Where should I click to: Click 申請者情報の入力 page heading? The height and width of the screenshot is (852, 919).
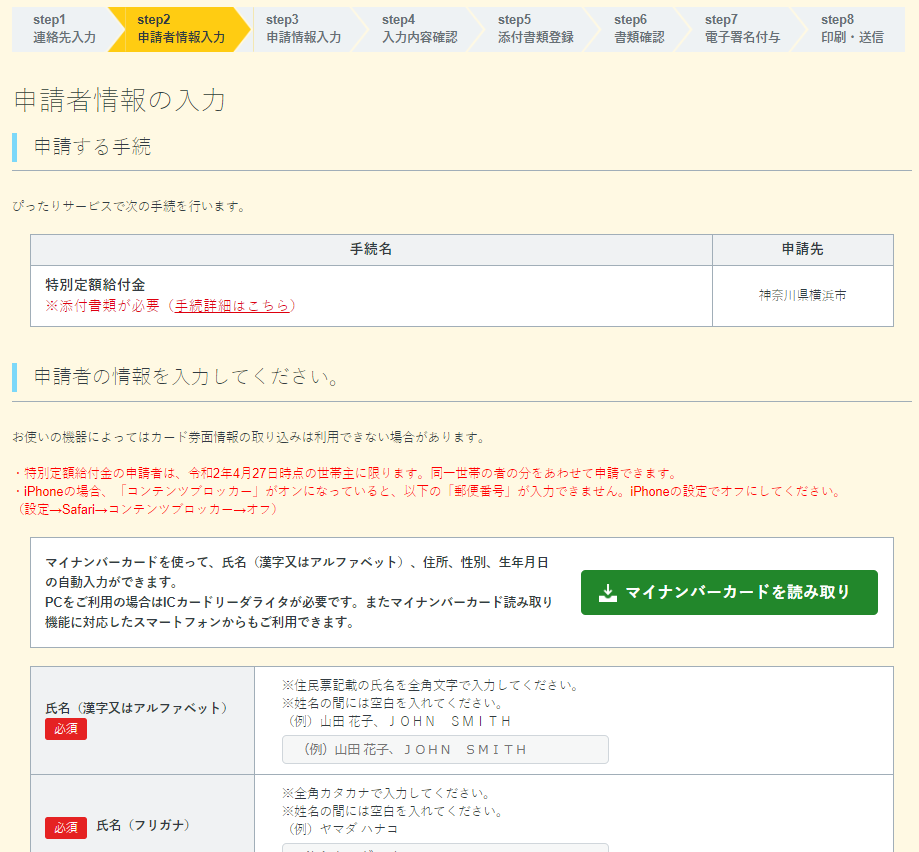click(120, 100)
